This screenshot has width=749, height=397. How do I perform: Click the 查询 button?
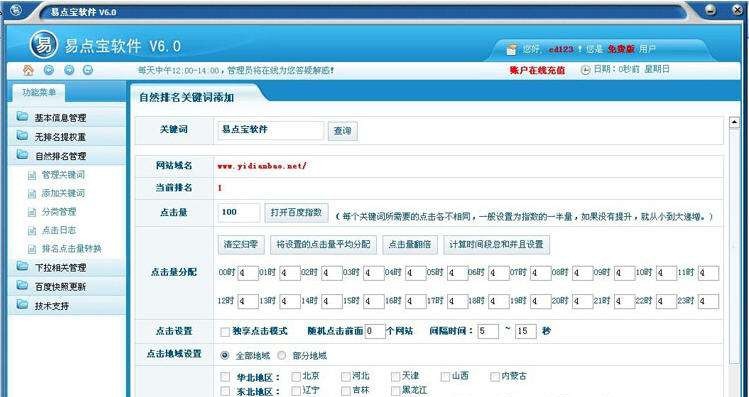(x=342, y=131)
